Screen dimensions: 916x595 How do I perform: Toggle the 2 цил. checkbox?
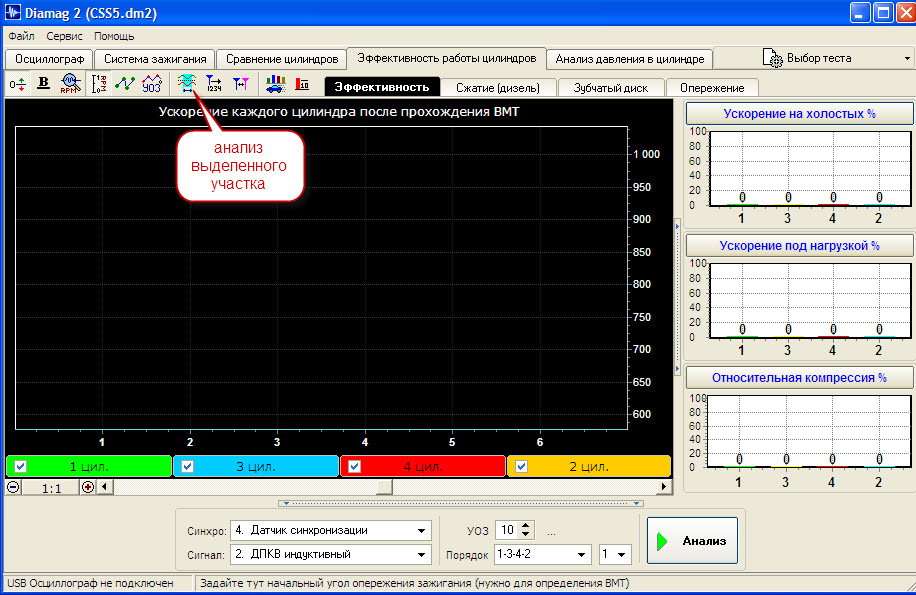click(x=521, y=467)
